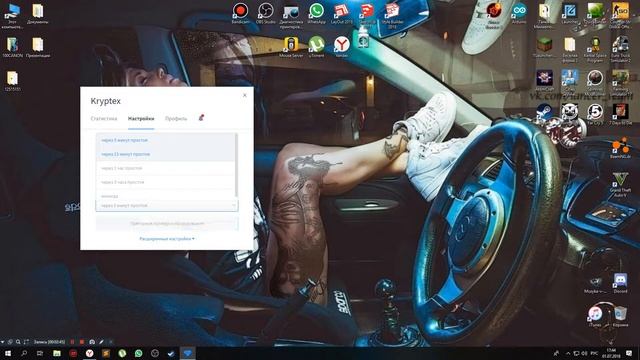Open OBS Studio desktop shortcut
Viewport: 640px width, 360px height.
click(x=266, y=13)
